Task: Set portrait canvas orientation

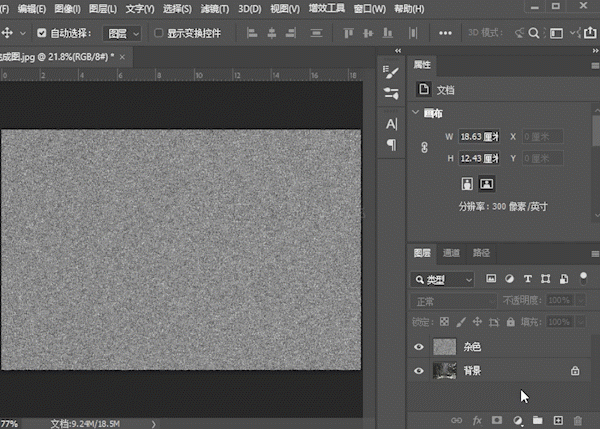Action: tap(467, 184)
